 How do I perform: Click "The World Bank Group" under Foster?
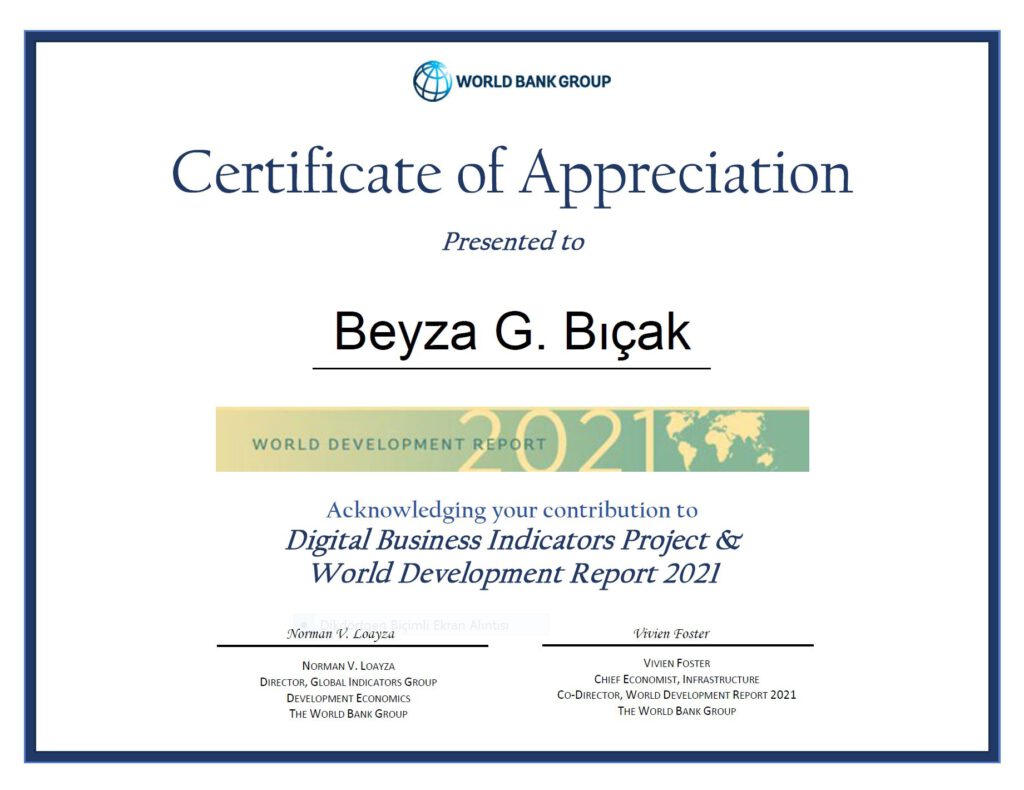677,711
